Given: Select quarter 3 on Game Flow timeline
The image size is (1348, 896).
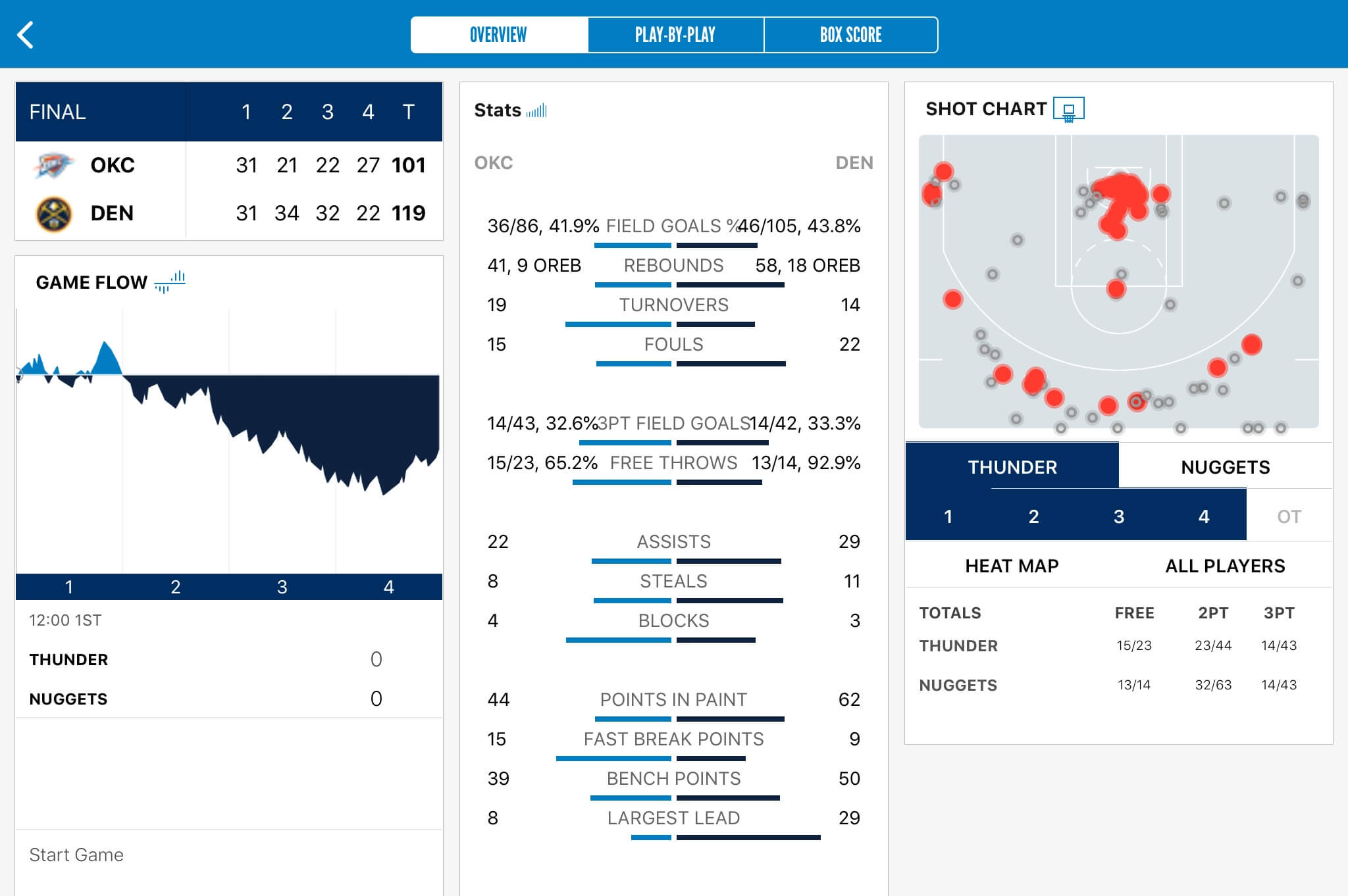Looking at the screenshot, I should click(282, 587).
